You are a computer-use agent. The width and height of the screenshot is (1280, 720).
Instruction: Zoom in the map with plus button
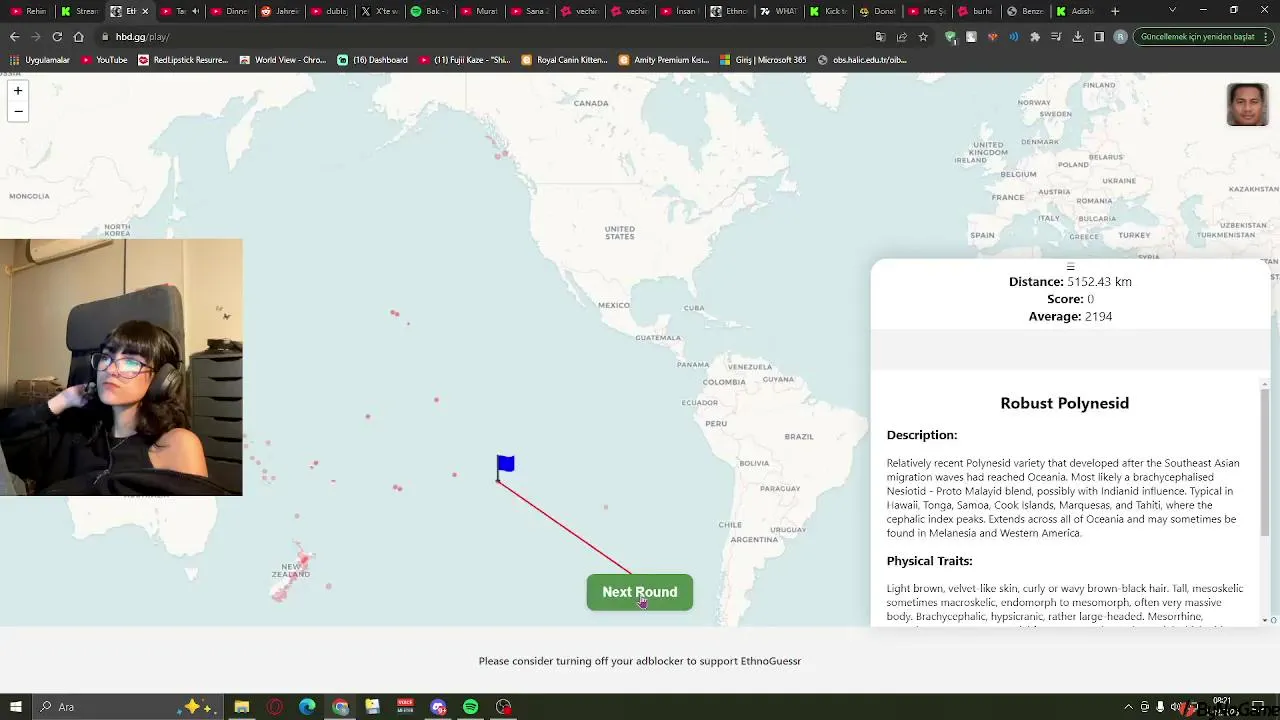(x=18, y=91)
